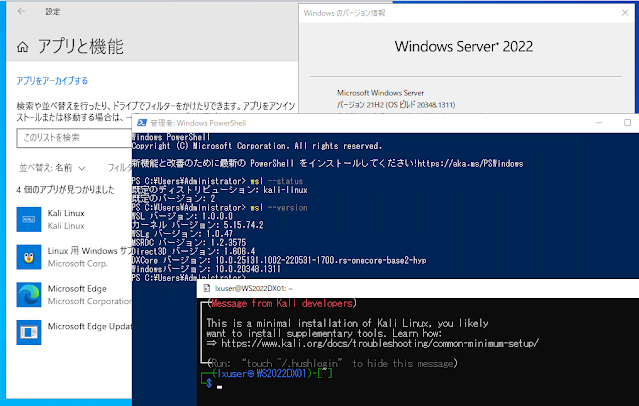This screenshot has height=406, width=639.
Task: Click the lxuser@WS2022DX01 terminal title
Action: pos(253,288)
